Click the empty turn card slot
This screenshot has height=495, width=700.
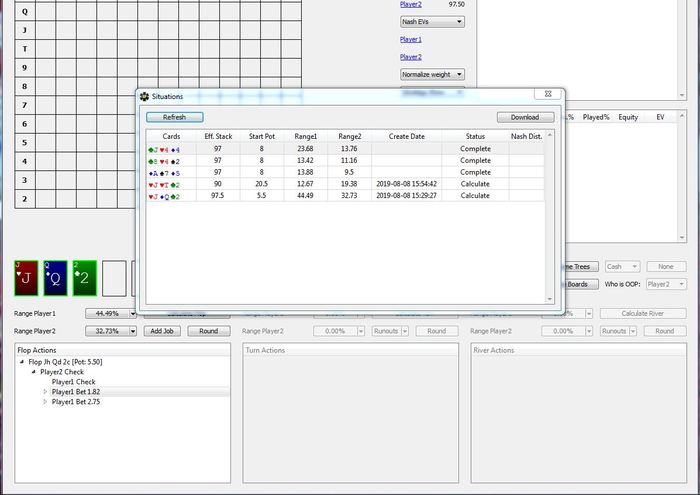114,278
